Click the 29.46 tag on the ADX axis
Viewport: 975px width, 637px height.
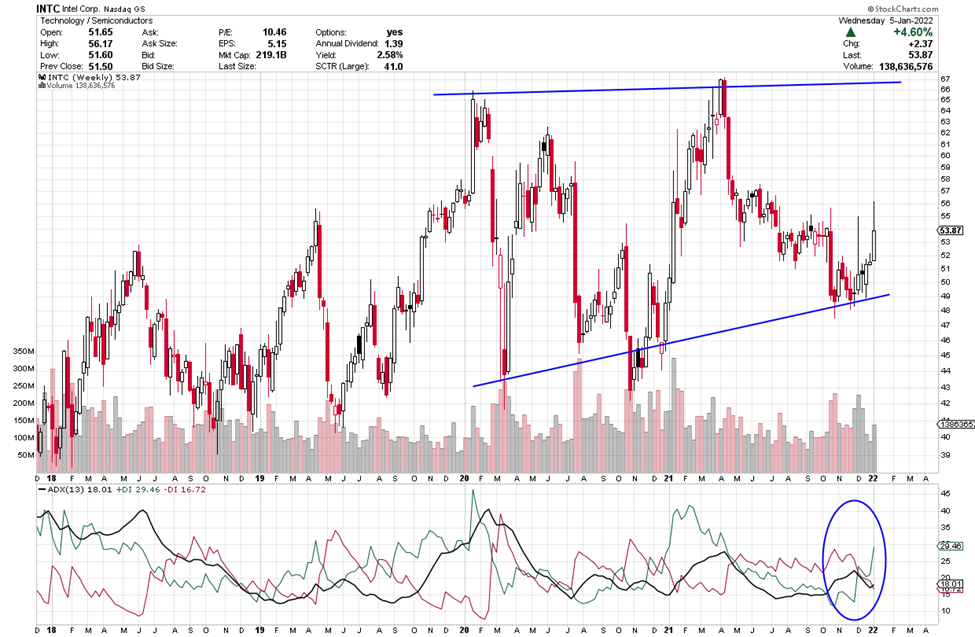click(950, 546)
